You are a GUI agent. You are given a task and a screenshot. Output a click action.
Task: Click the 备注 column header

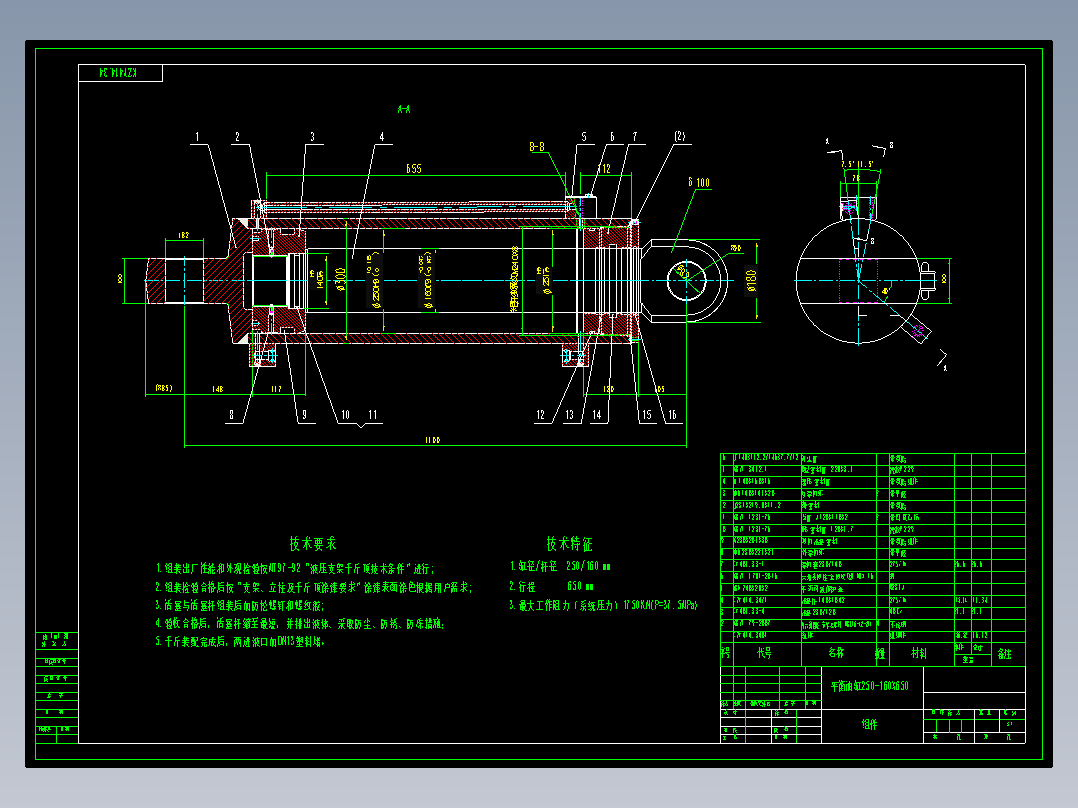[1005, 654]
